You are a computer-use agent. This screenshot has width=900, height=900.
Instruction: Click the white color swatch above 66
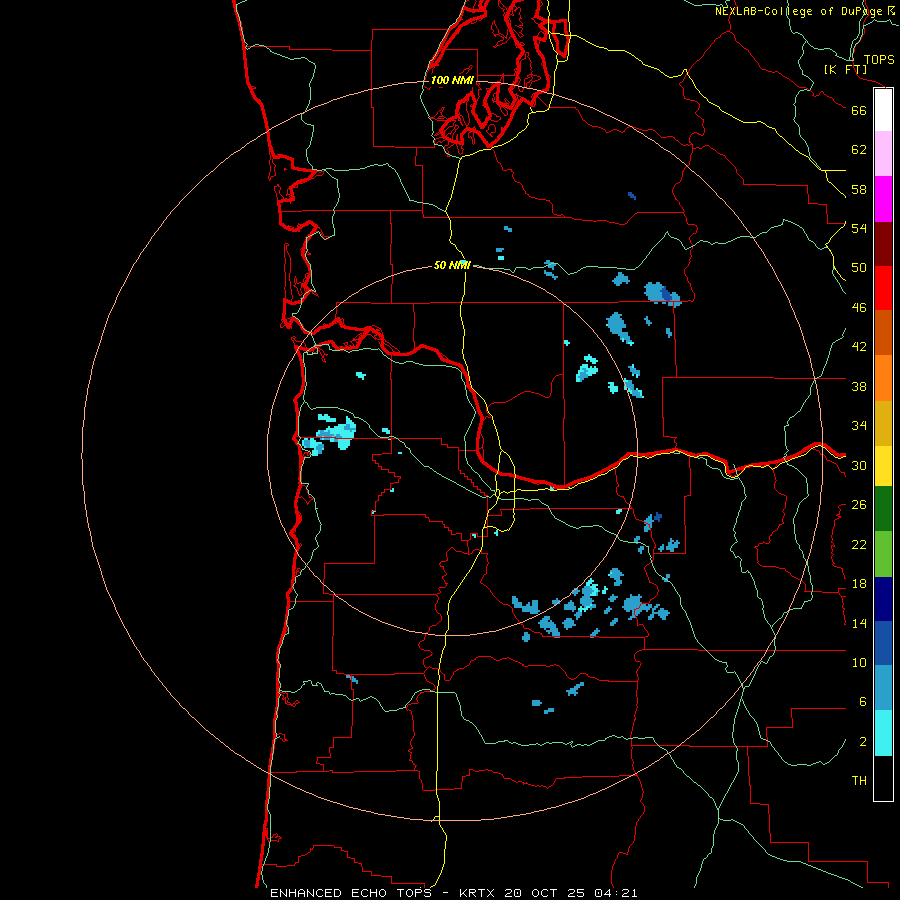(883, 110)
